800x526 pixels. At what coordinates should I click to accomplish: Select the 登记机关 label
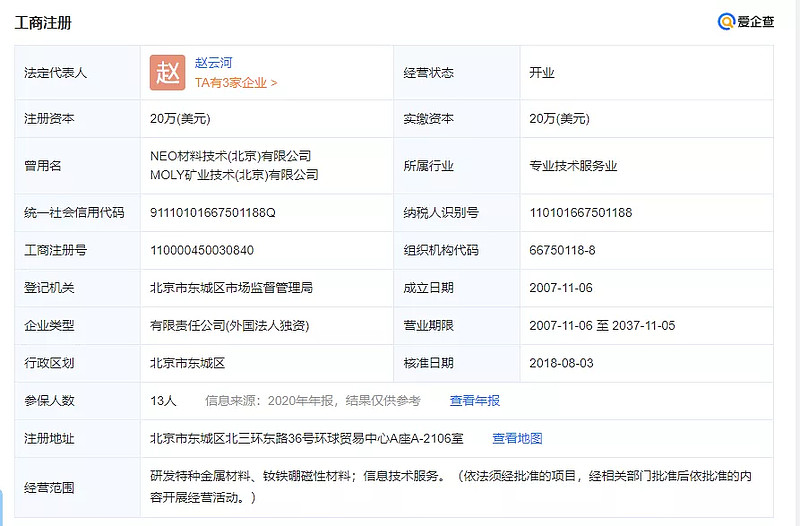(x=49, y=288)
